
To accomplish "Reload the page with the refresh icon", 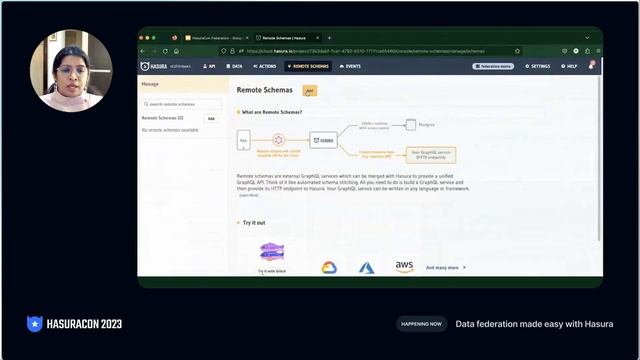I will click(165, 51).
